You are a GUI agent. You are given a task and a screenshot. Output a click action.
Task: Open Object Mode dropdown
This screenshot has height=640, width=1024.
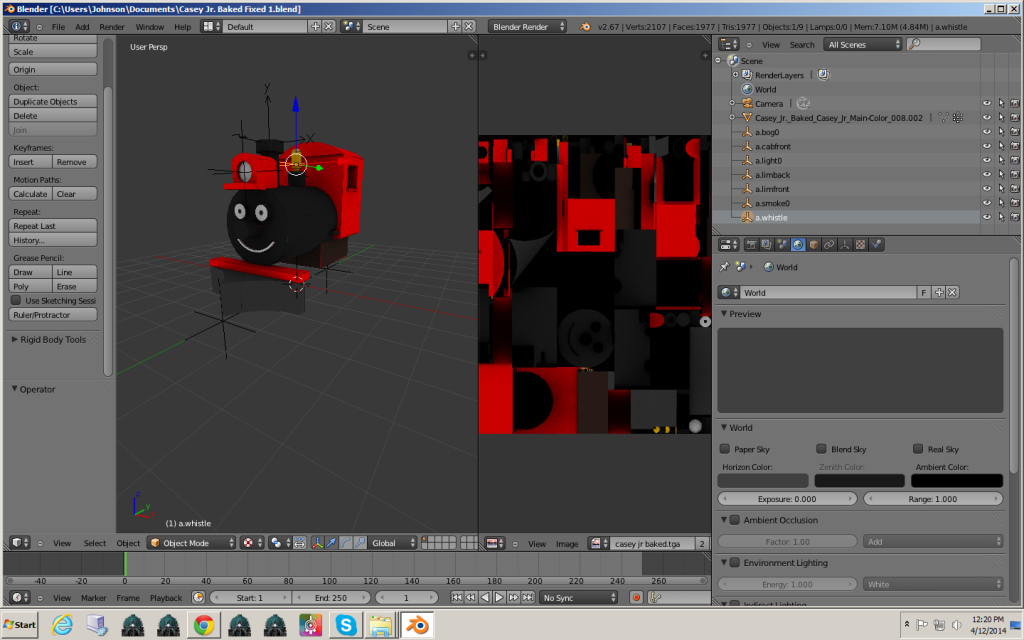click(x=191, y=543)
